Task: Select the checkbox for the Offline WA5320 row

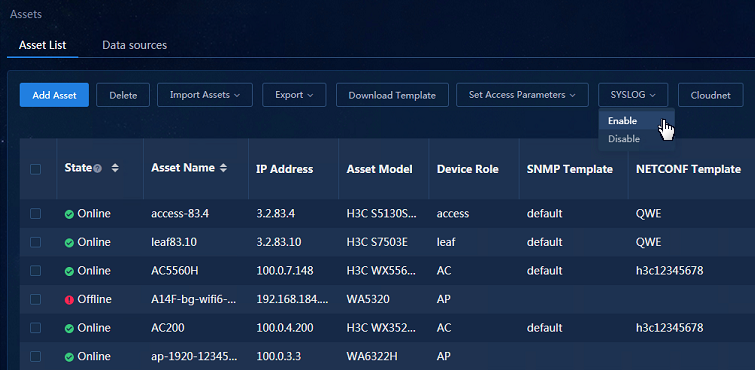Action: click(36, 300)
